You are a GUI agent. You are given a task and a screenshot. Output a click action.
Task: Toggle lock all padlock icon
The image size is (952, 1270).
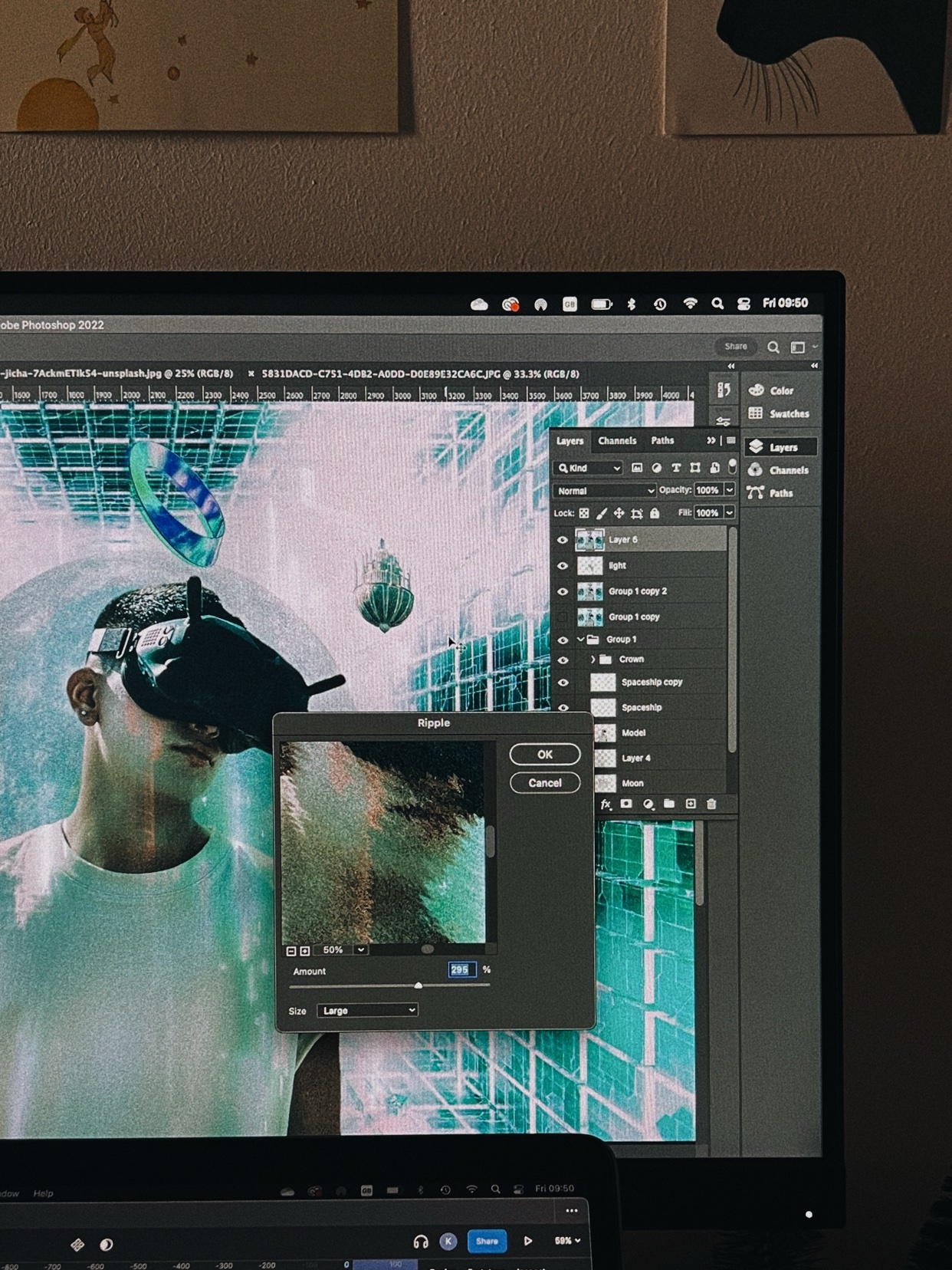click(655, 513)
